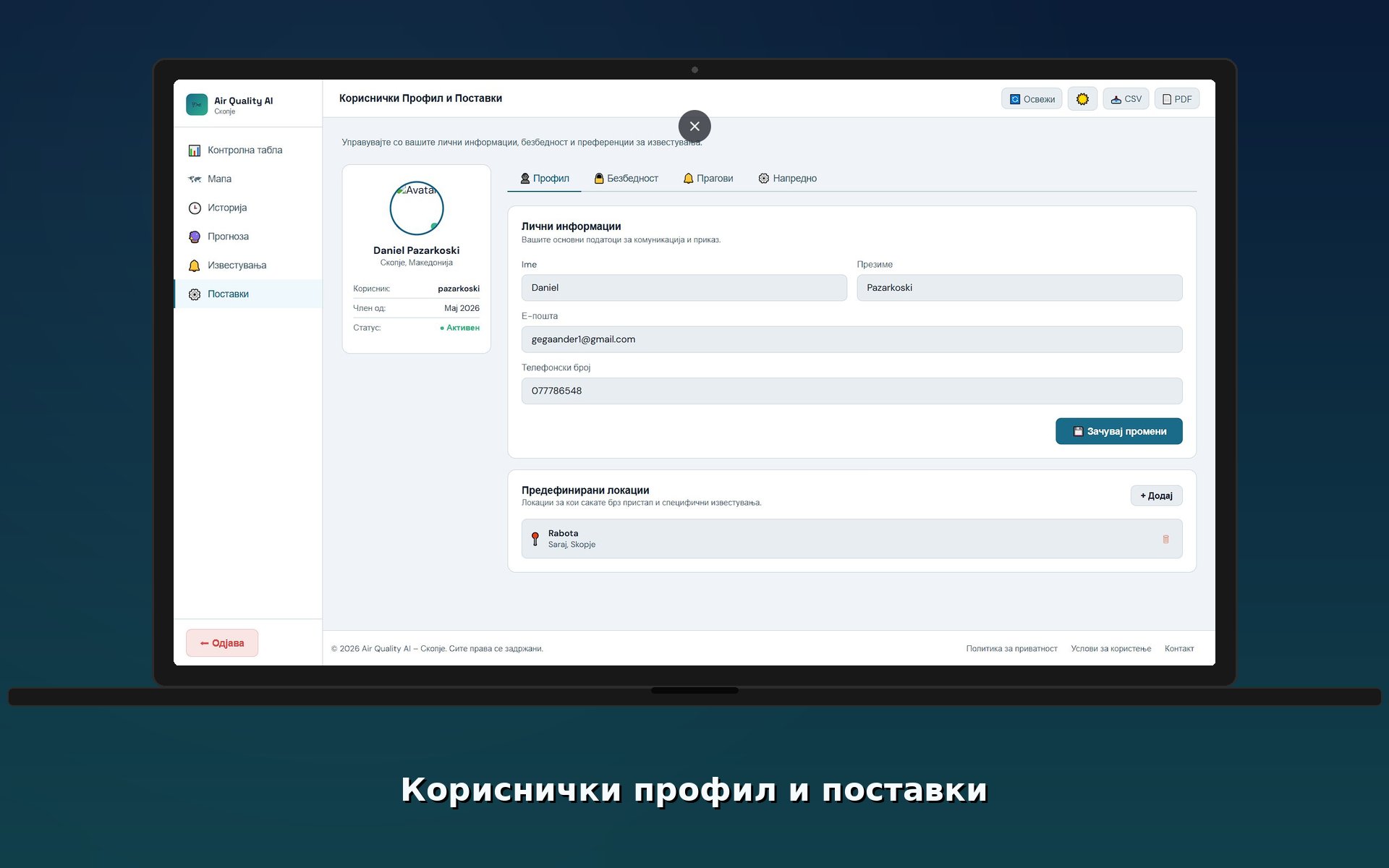1389x868 pixels.
Task: Click the user icon on Профил tab
Action: pos(525,178)
